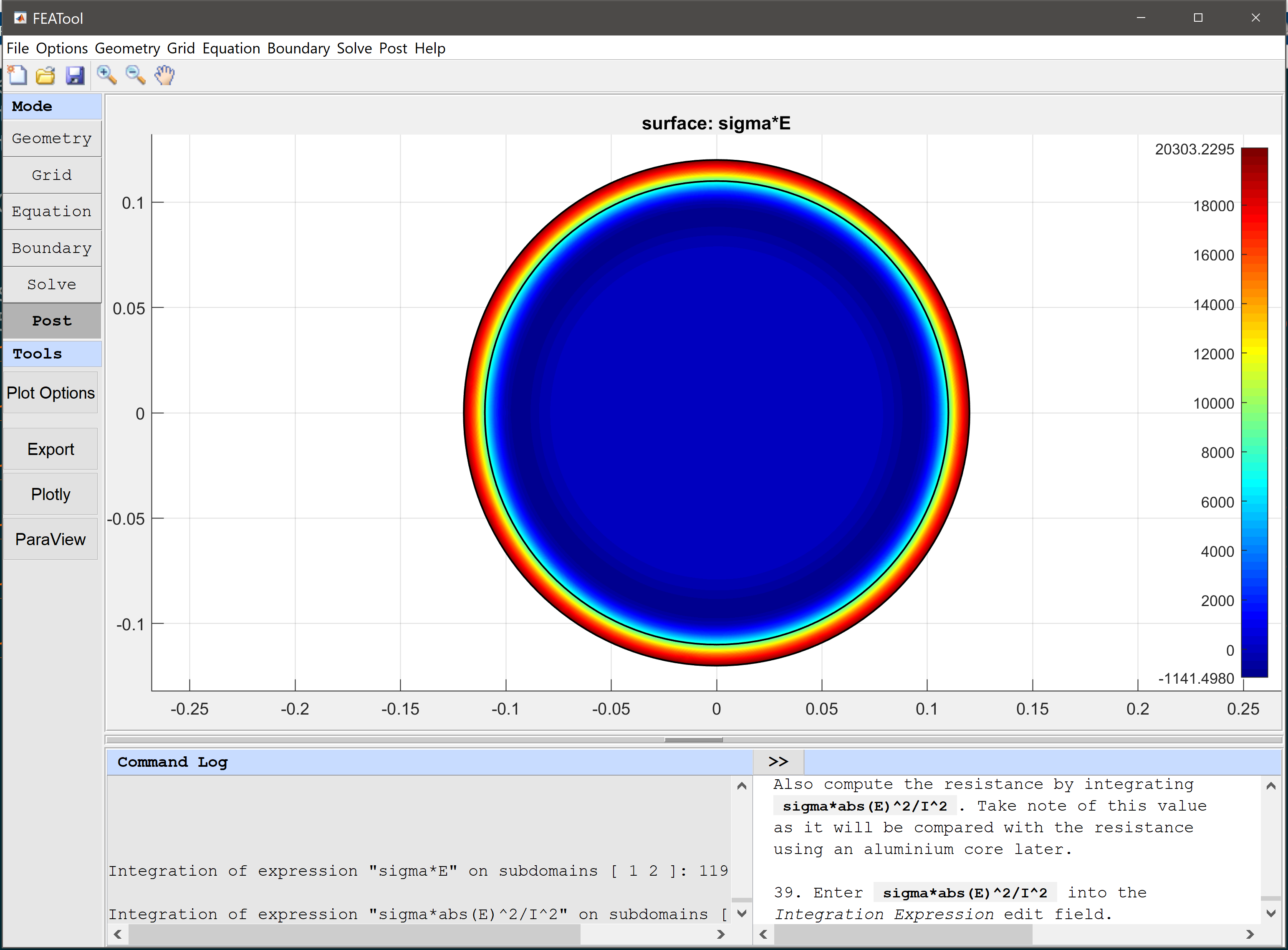
Task: Click the New model toolbar icon
Action: tap(17, 75)
